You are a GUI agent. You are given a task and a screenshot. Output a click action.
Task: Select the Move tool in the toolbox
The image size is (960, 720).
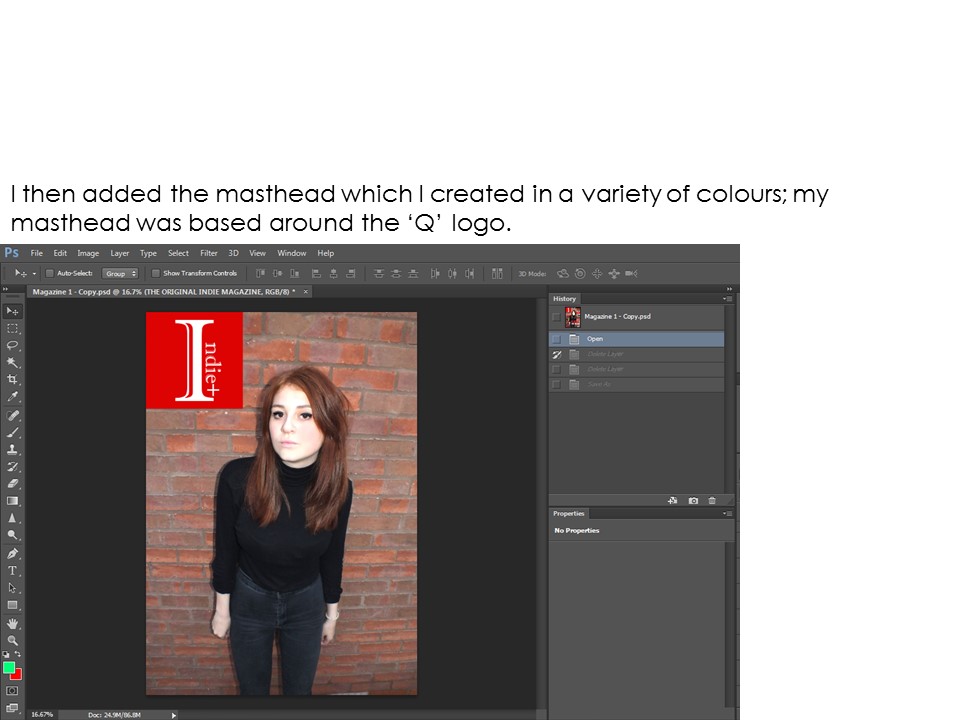(12, 311)
